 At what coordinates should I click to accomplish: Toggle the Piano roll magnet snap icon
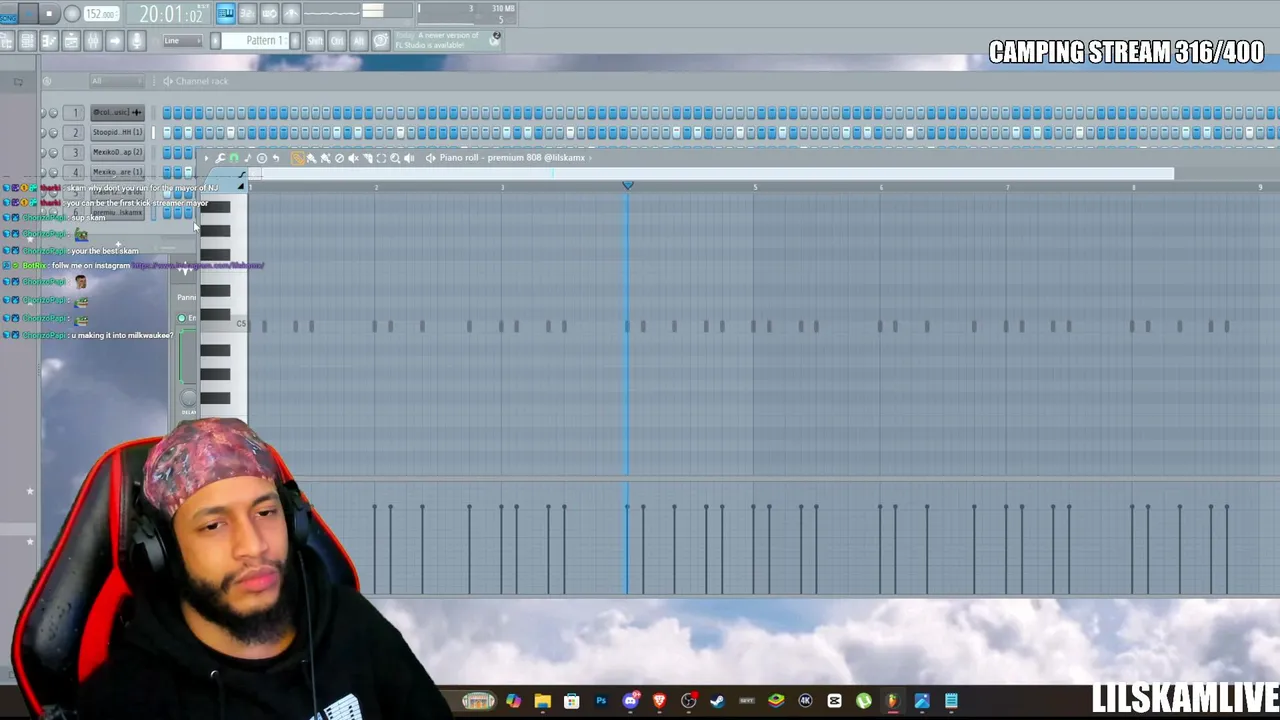coord(234,158)
